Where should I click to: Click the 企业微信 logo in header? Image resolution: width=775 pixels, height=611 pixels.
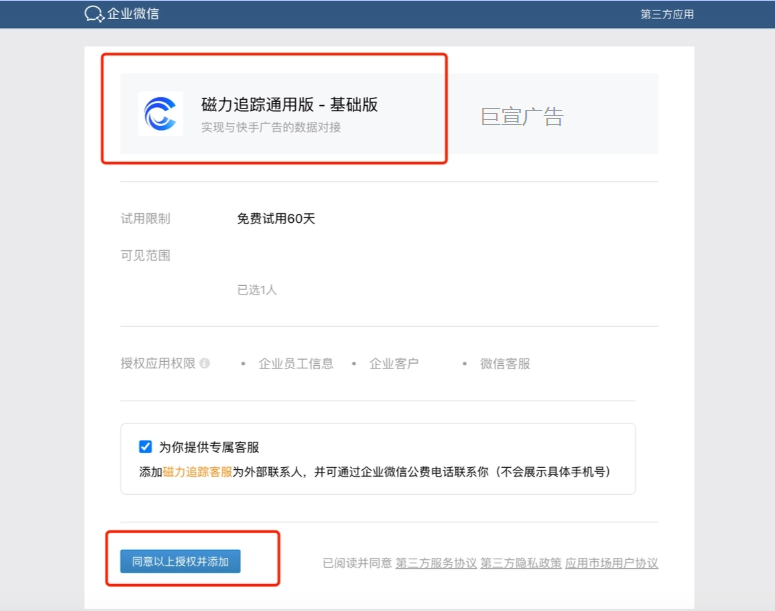coord(122,14)
